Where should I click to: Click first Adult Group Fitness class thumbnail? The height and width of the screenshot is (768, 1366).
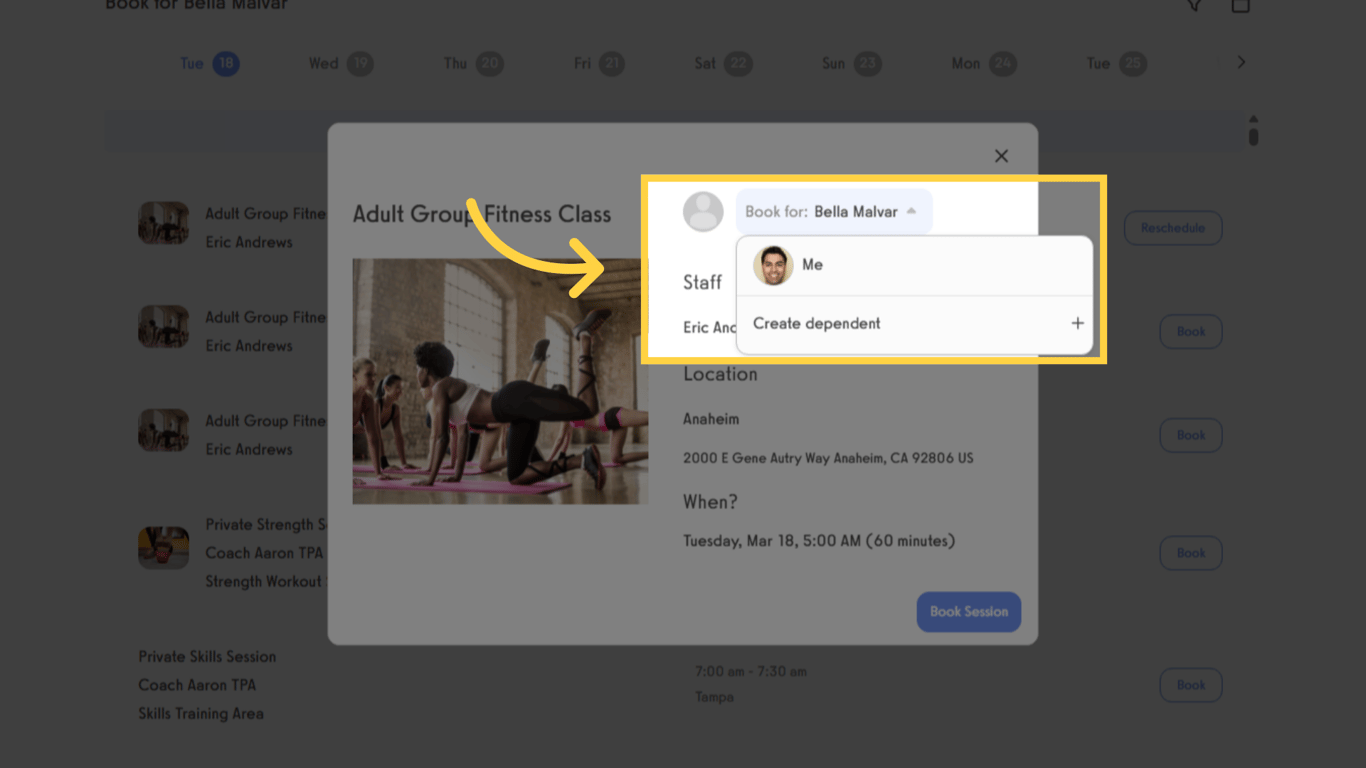click(x=163, y=223)
